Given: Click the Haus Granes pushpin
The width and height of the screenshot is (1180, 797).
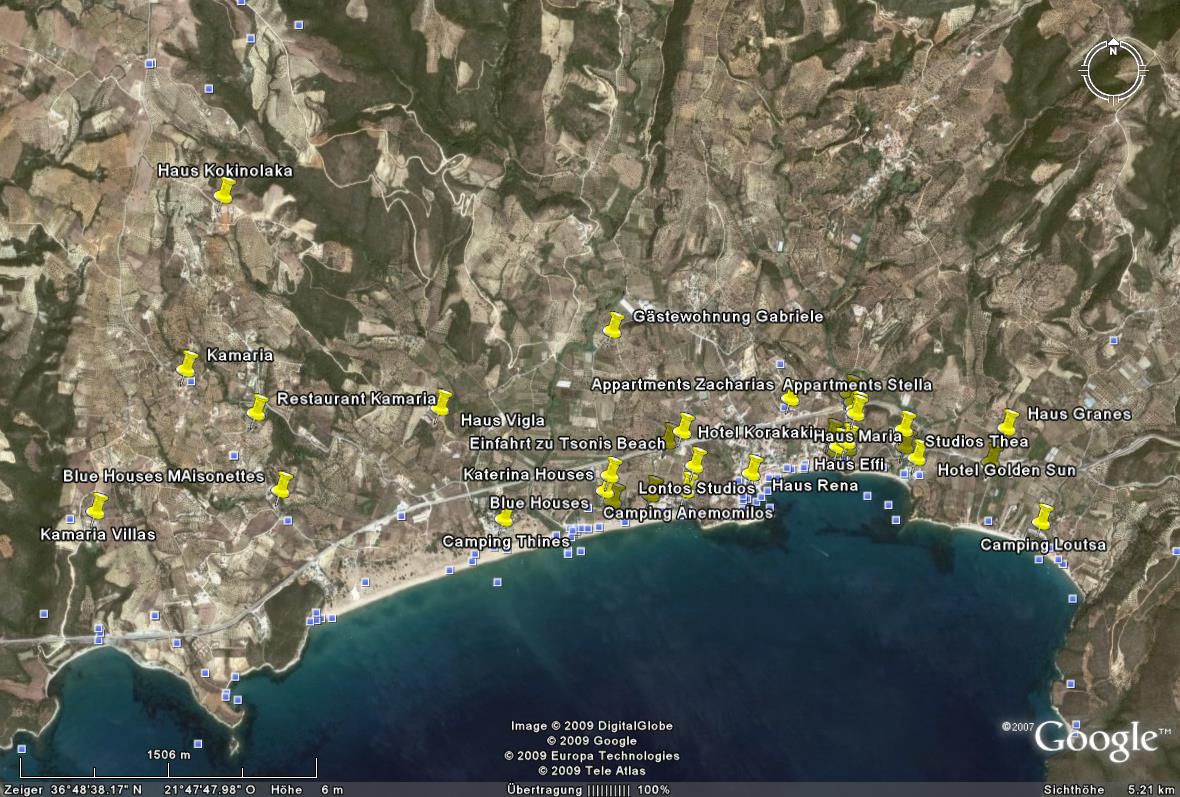Looking at the screenshot, I should 1009,422.
